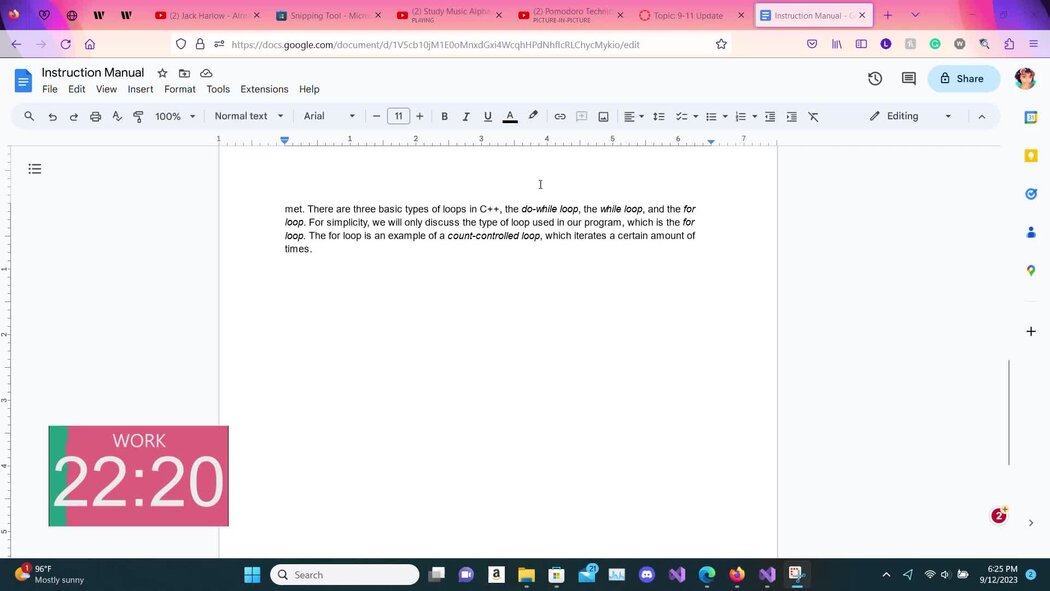
Task: Open the Arial font dropdown
Action: (x=329, y=116)
